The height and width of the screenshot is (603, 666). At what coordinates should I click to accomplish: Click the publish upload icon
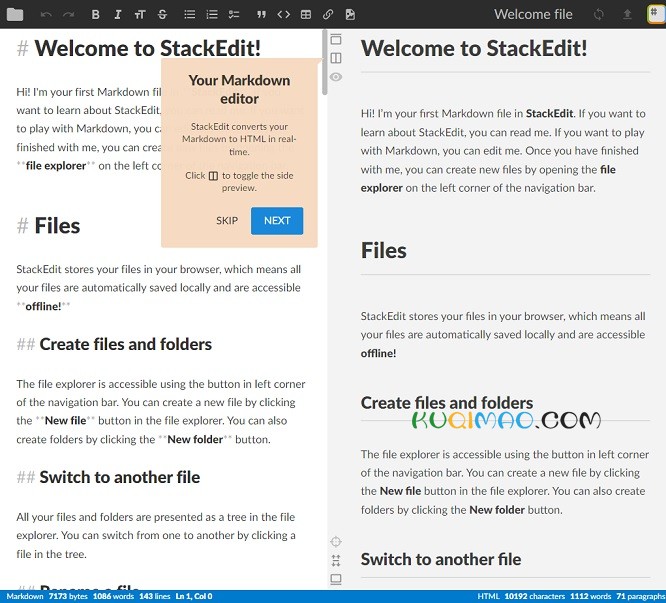[627, 14]
